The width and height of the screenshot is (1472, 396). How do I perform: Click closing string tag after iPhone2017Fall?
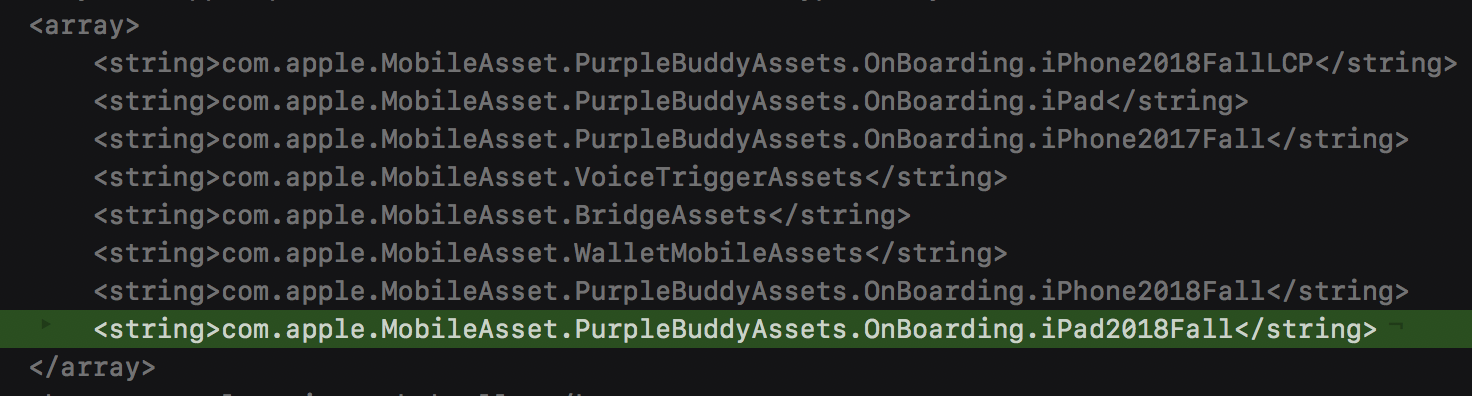point(1337,140)
